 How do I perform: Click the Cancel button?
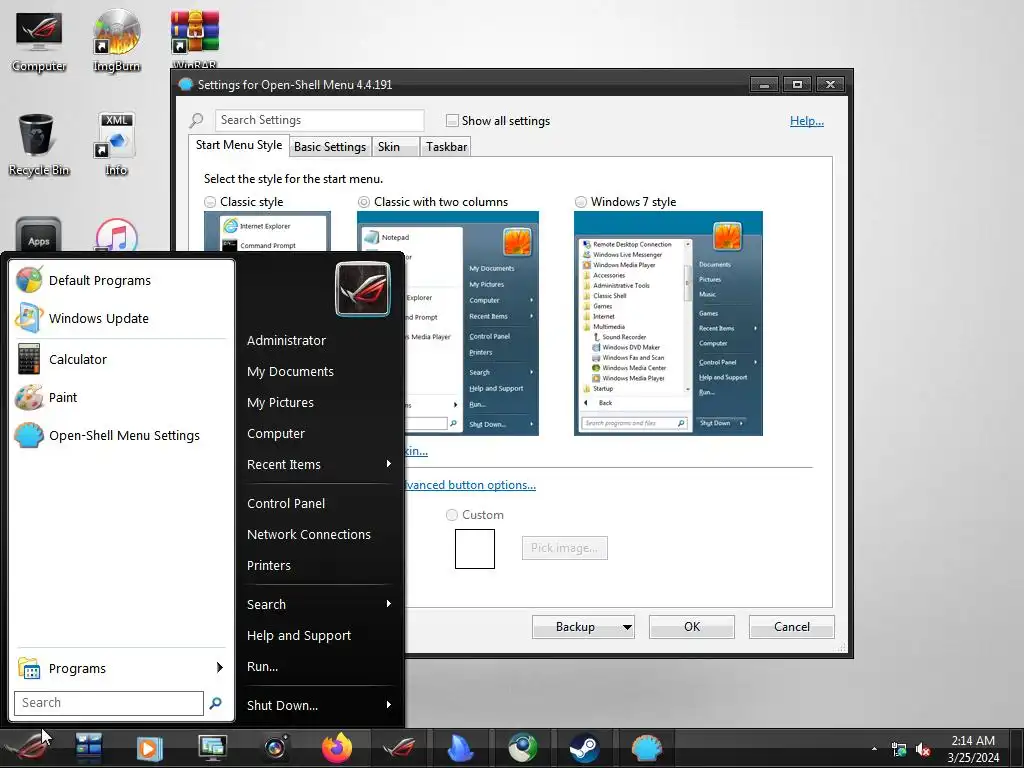click(792, 627)
